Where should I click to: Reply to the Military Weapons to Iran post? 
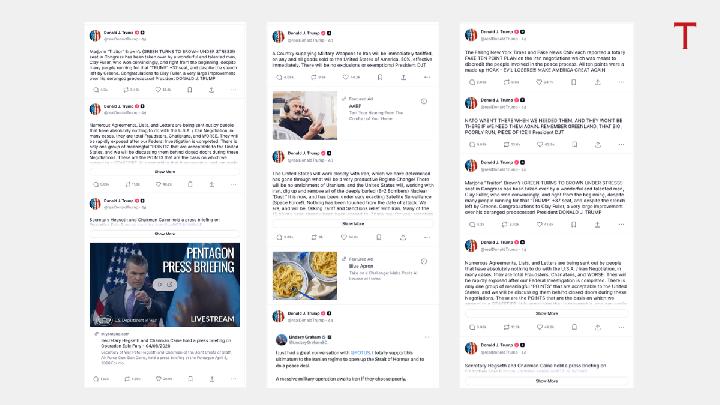pyautogui.click(x=279, y=77)
